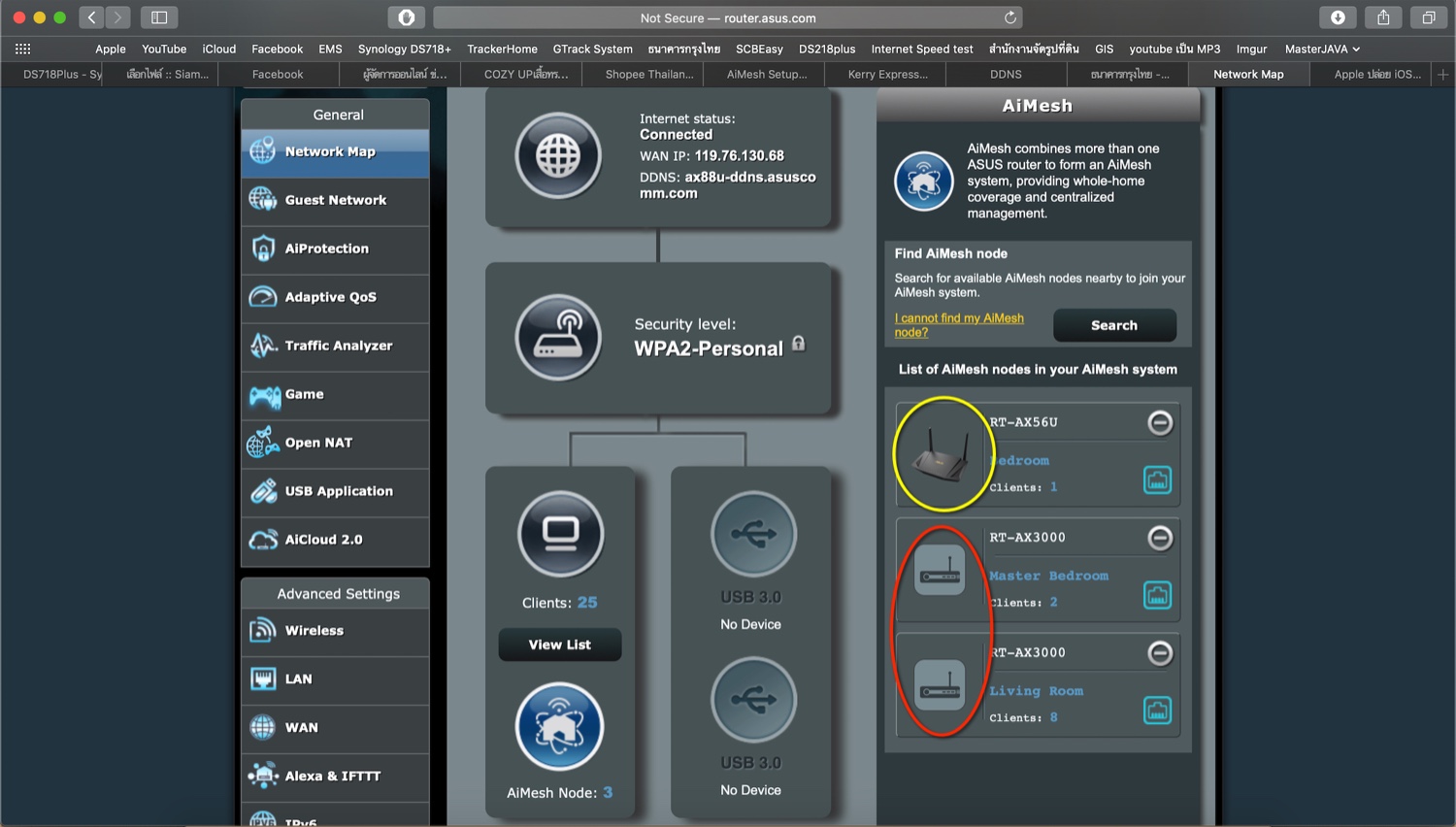Remove the RT-AX3000 Living Room node

[1160, 653]
